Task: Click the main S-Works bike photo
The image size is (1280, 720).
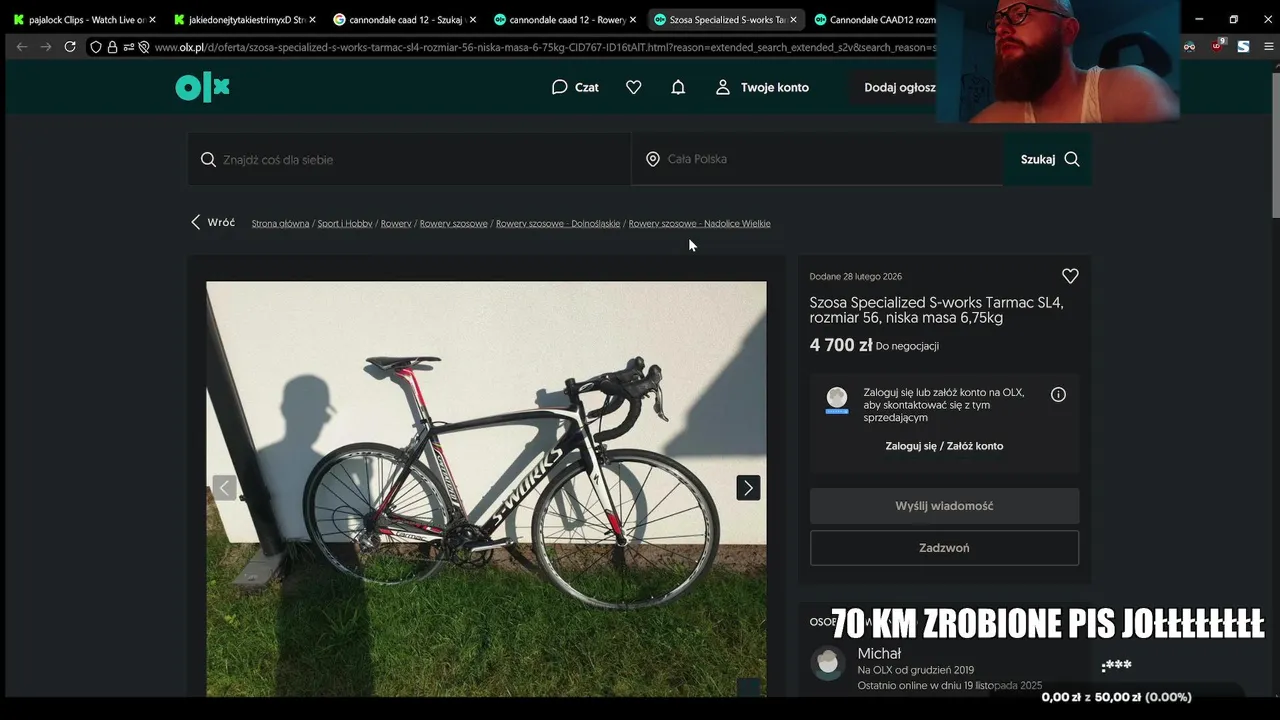Action: [x=486, y=488]
